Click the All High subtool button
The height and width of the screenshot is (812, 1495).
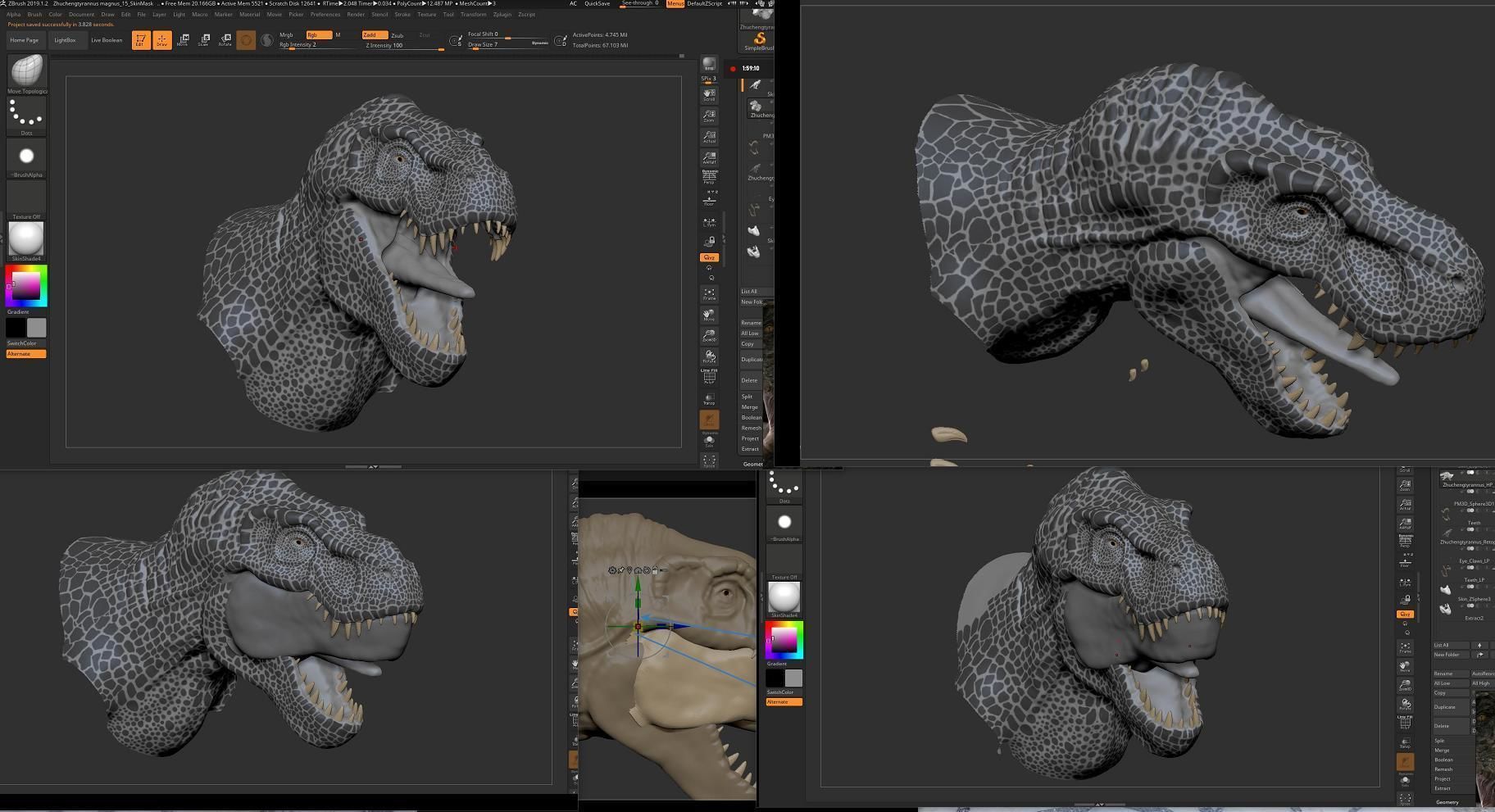click(1481, 683)
